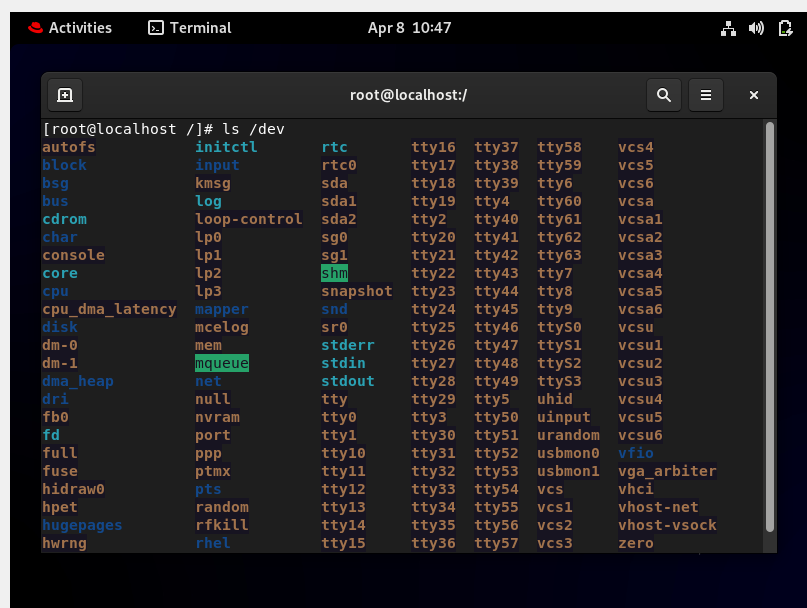Click the highlighted 'shm' entry
The width and height of the screenshot is (807, 608).
pyautogui.click(x=334, y=273)
